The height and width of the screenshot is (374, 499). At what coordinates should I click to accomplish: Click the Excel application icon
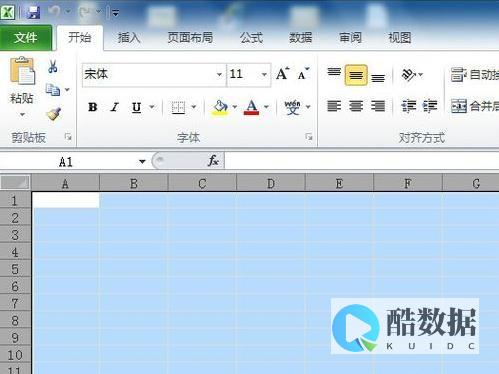[x=7, y=12]
